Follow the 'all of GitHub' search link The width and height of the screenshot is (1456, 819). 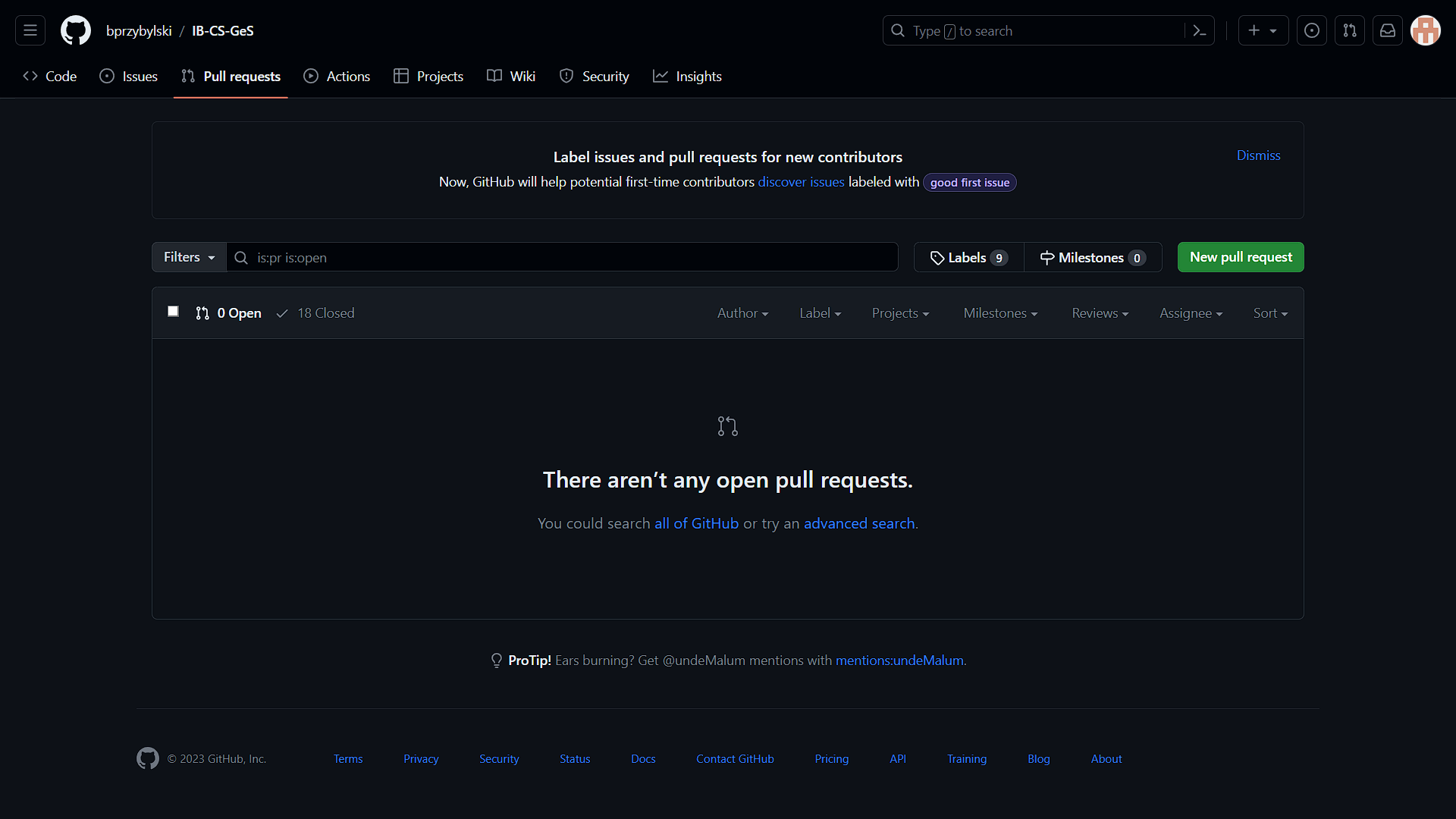(696, 523)
